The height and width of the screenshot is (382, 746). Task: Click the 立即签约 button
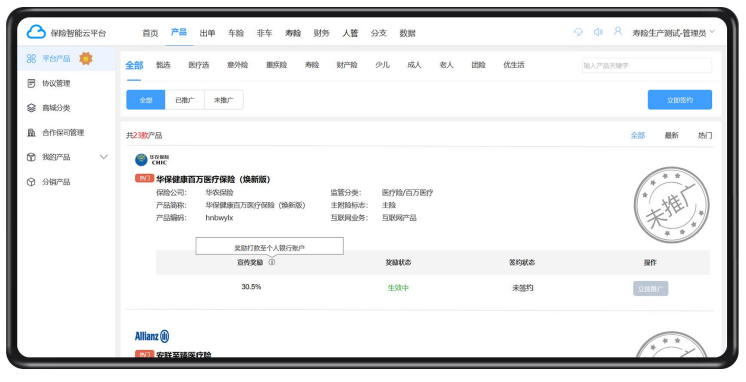680,100
